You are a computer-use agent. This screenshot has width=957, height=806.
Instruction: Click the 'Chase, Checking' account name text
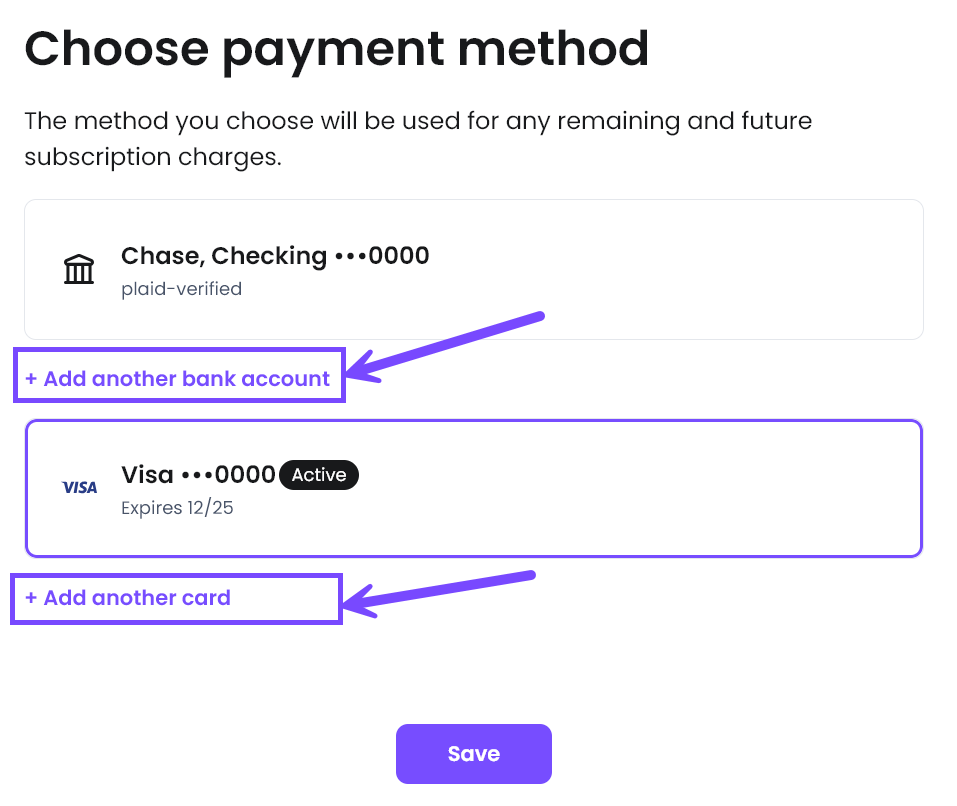(x=224, y=256)
